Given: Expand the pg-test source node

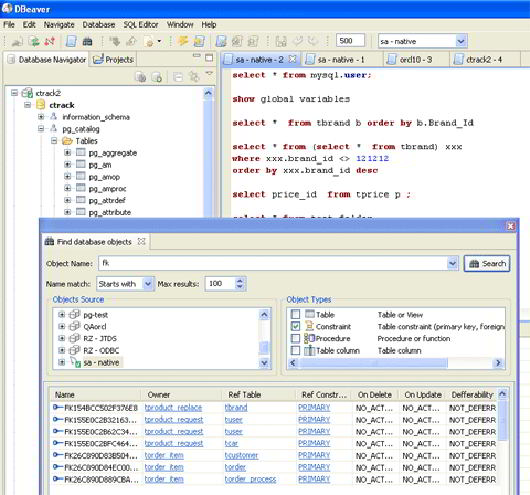Looking at the screenshot, I should click(61, 314).
